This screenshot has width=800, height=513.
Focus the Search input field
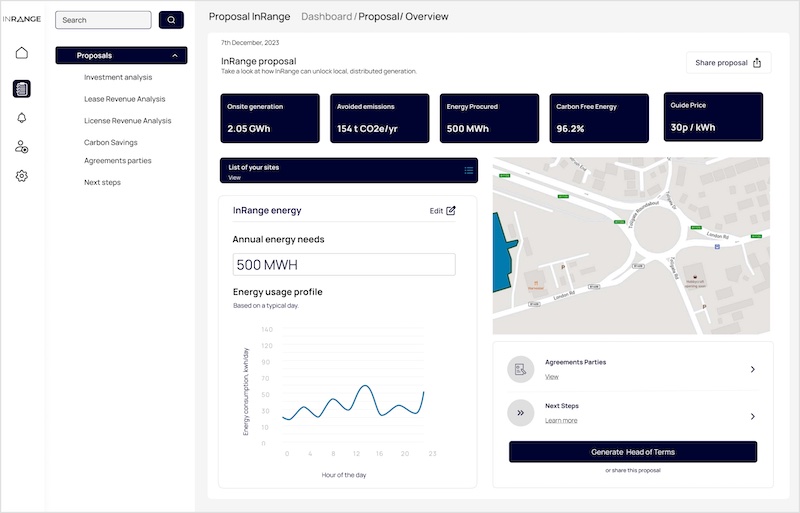[104, 20]
